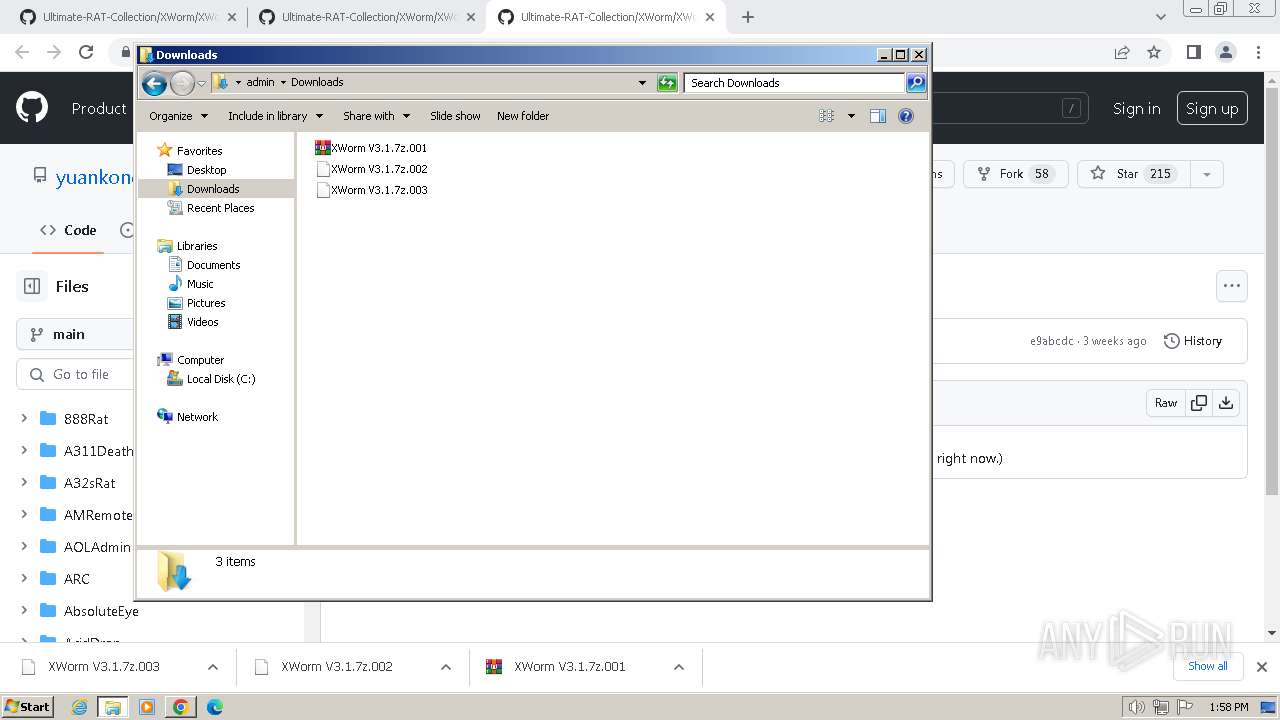Select Favorites in navigation pane
The width and height of the screenshot is (1280, 720).
tap(199, 151)
